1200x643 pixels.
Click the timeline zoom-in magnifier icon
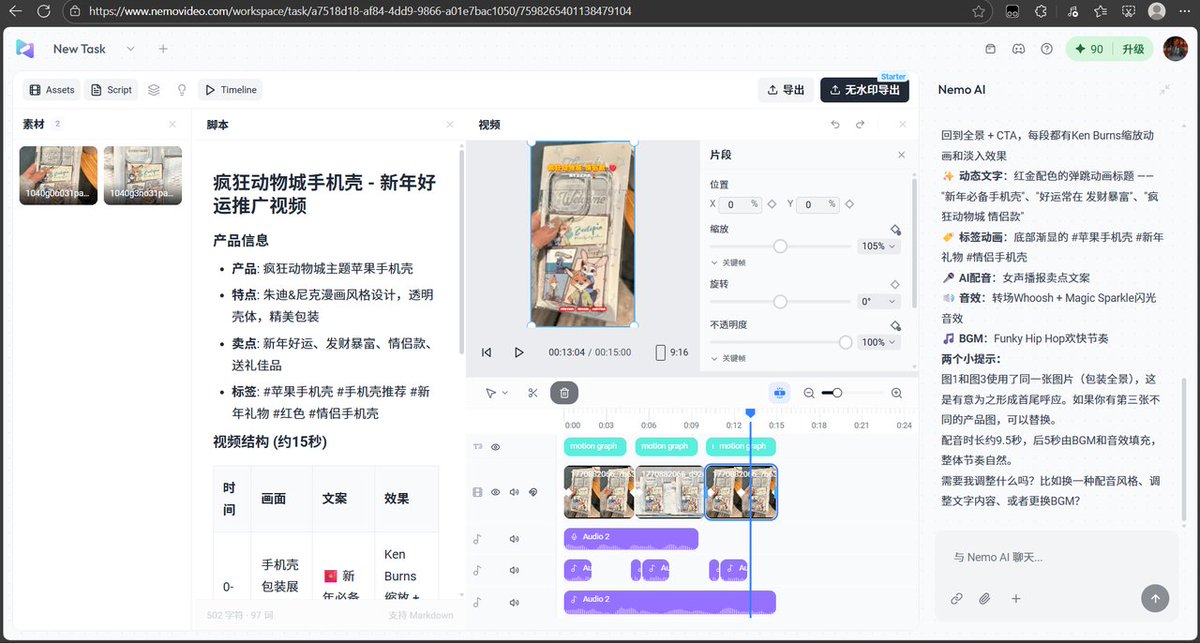896,393
